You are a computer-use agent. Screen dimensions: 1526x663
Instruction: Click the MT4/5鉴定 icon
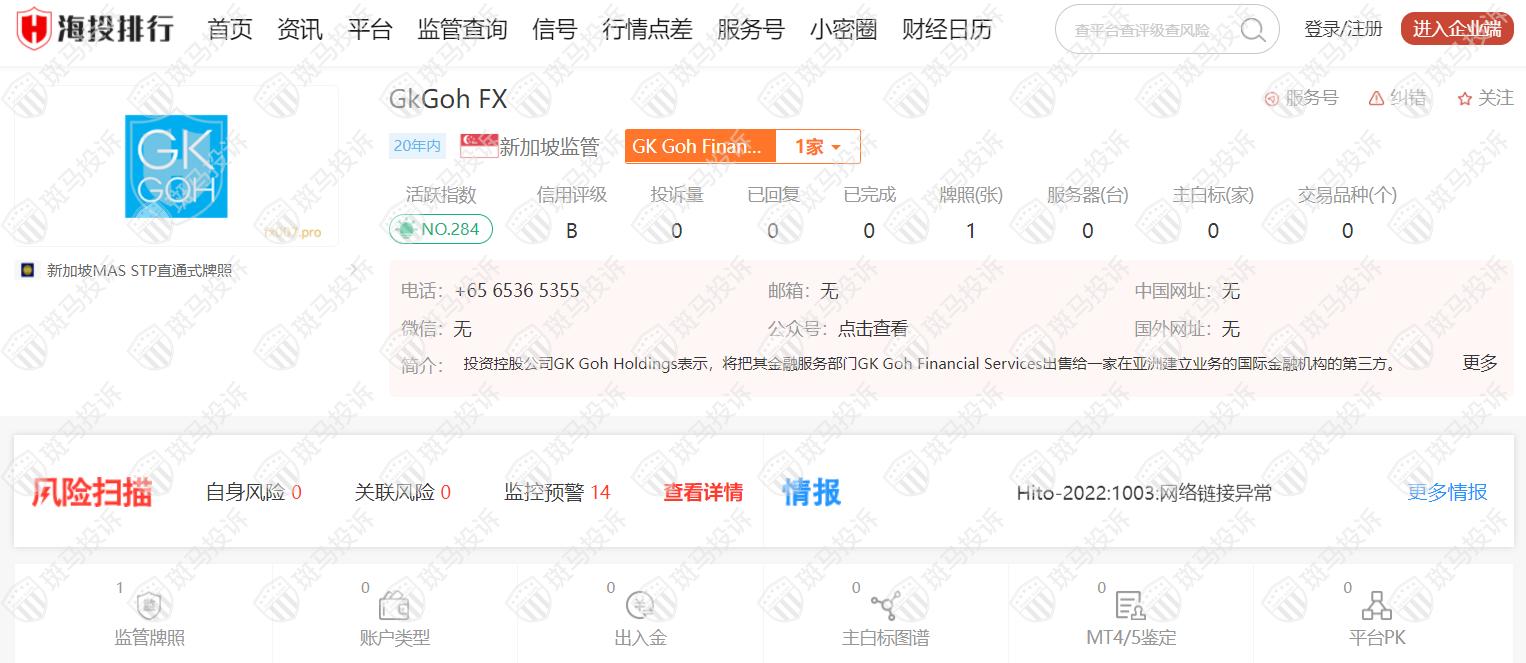(1130, 605)
